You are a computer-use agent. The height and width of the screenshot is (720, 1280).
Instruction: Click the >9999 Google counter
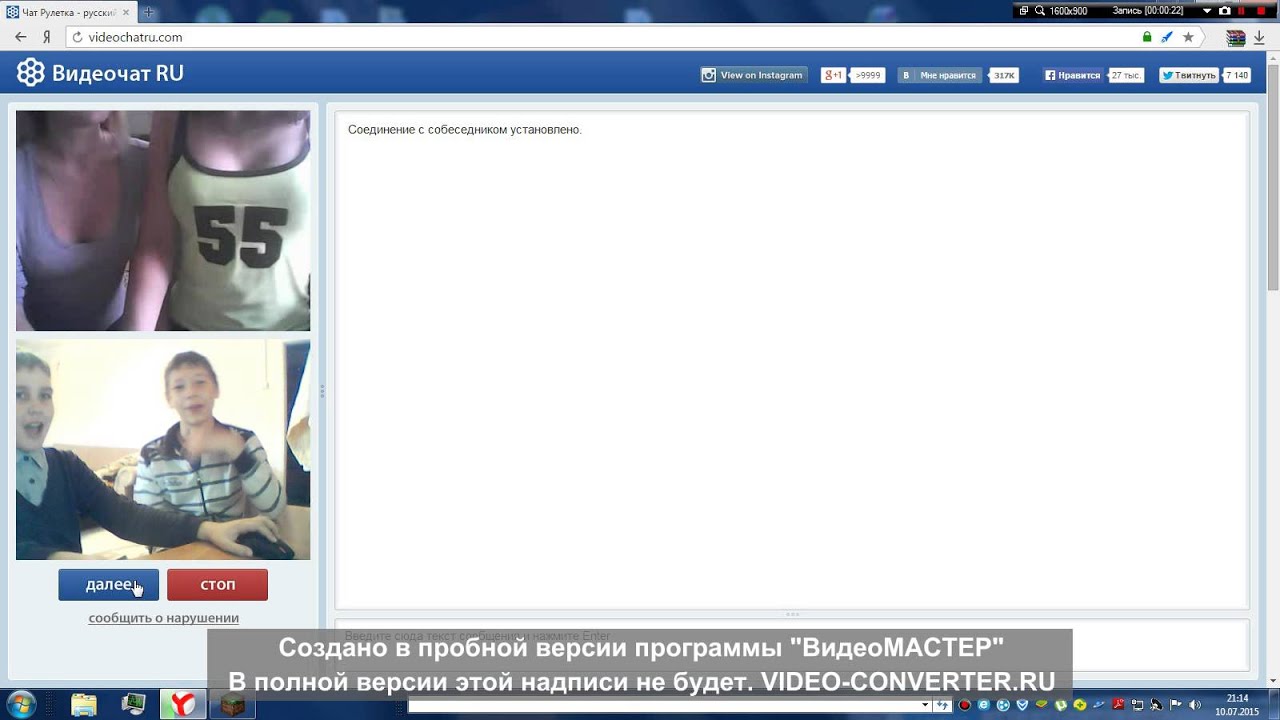[868, 75]
